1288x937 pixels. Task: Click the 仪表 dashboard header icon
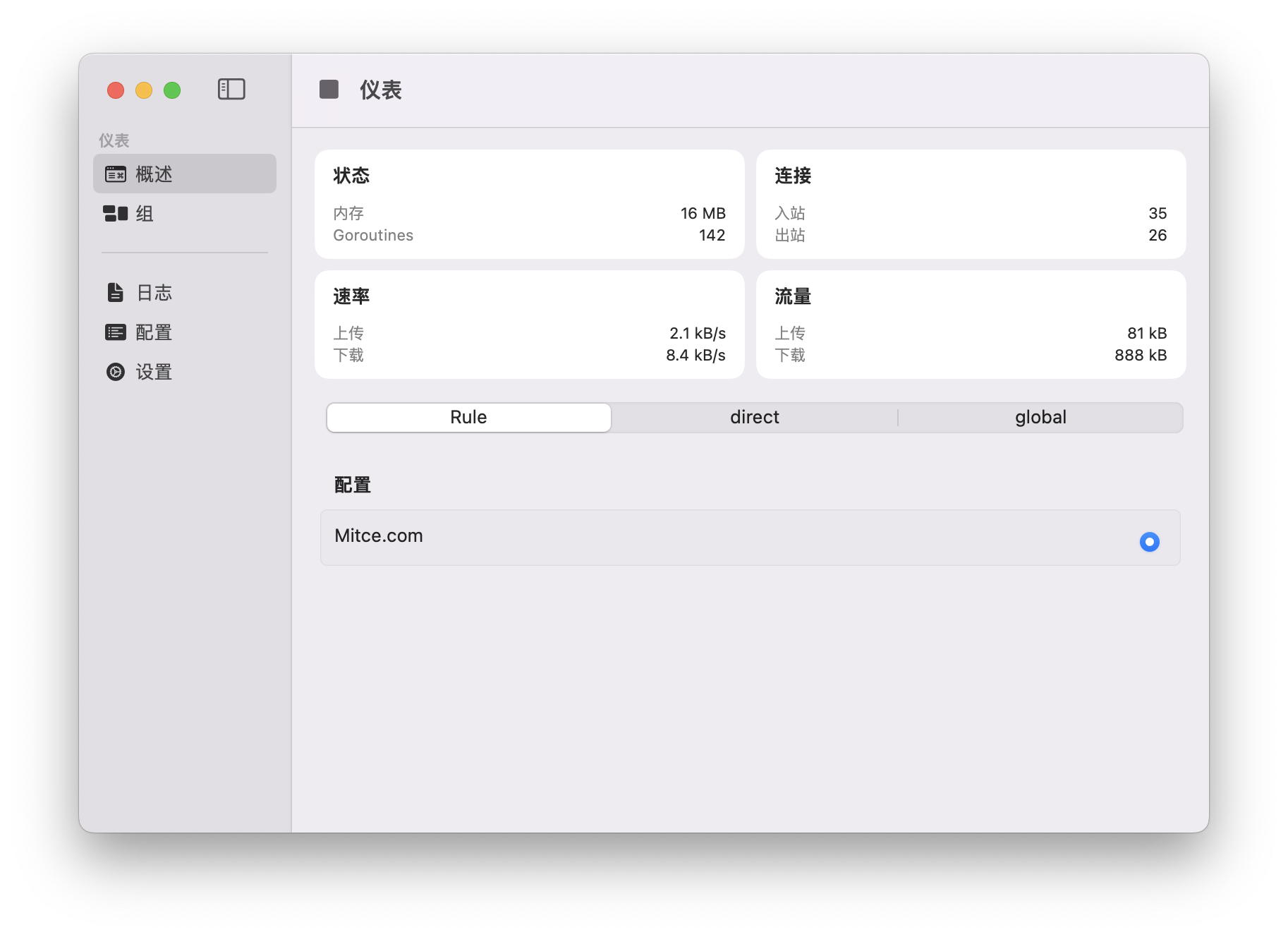[329, 89]
